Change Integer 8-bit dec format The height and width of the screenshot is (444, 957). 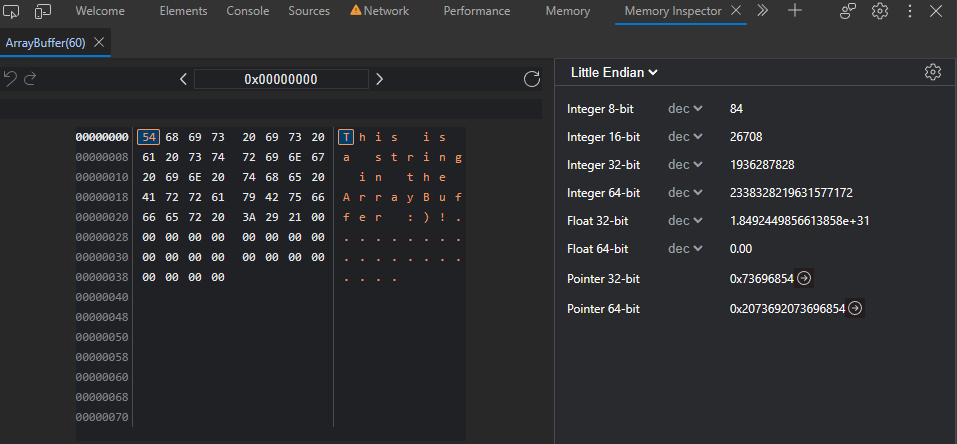tap(686, 108)
